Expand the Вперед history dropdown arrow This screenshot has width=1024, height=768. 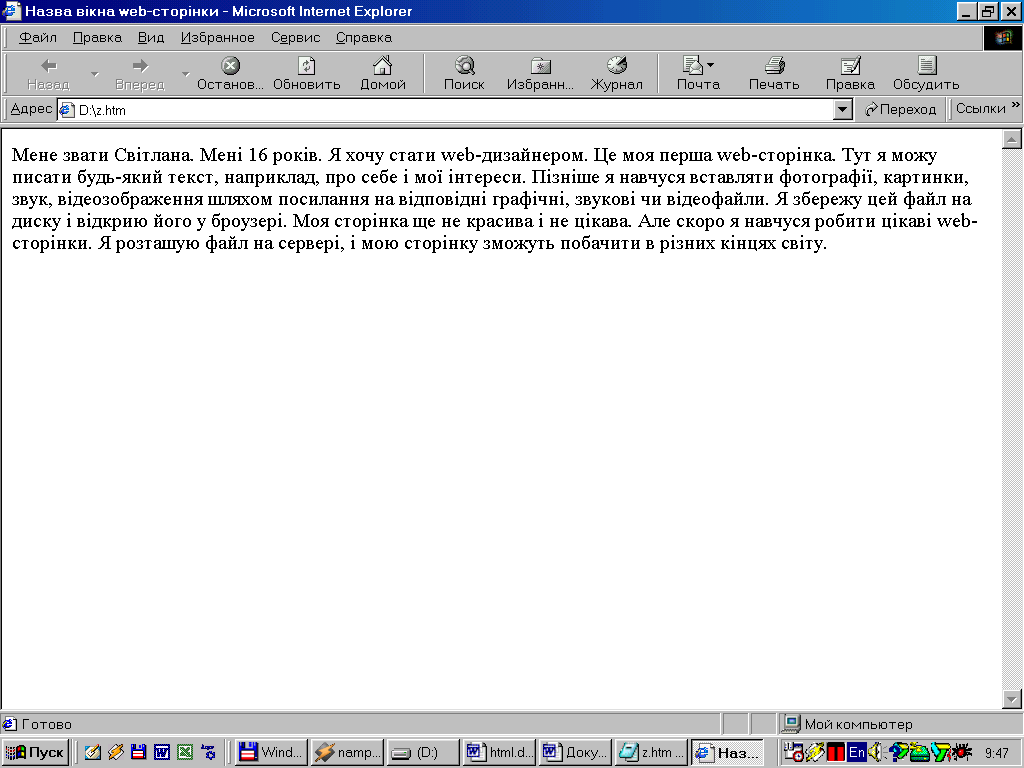(x=185, y=74)
